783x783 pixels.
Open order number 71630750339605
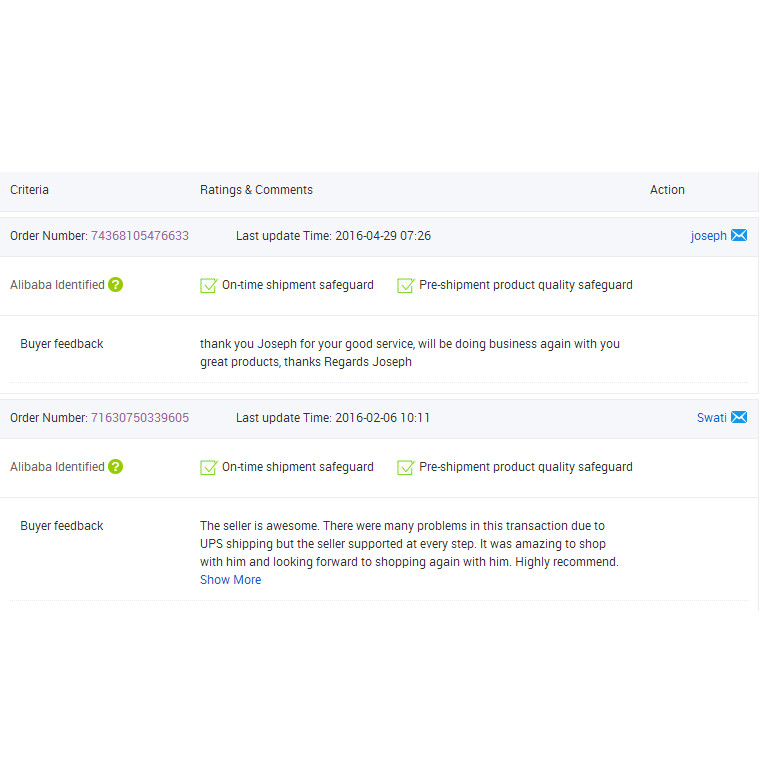[x=140, y=418]
